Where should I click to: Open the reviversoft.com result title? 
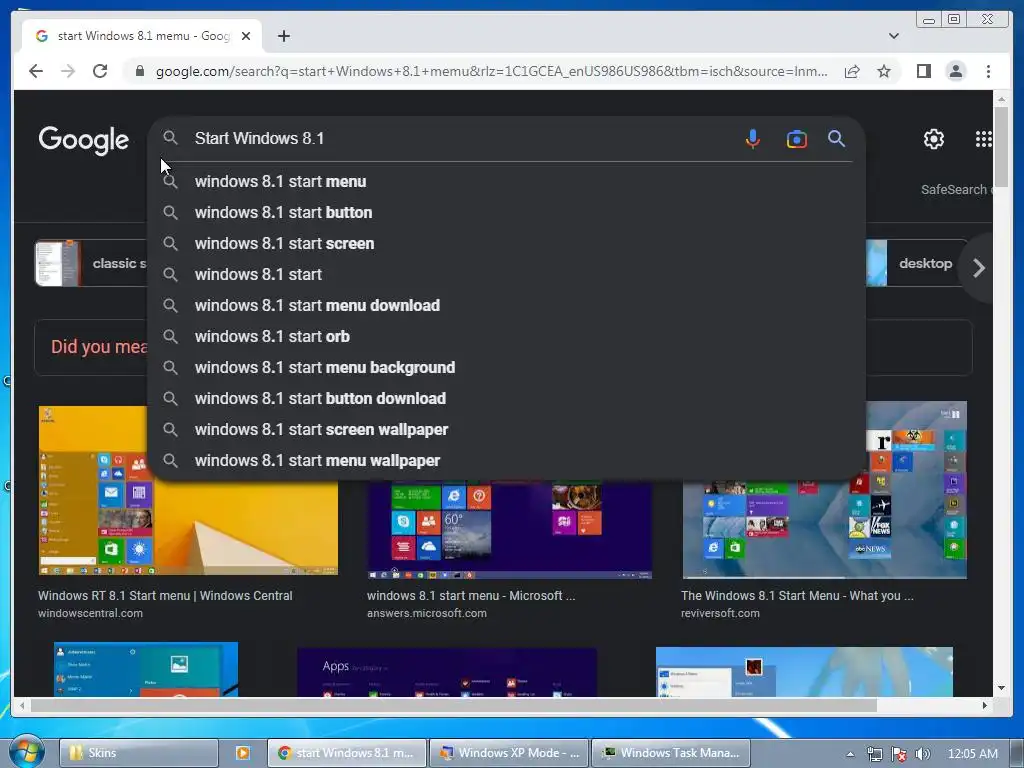click(797, 596)
